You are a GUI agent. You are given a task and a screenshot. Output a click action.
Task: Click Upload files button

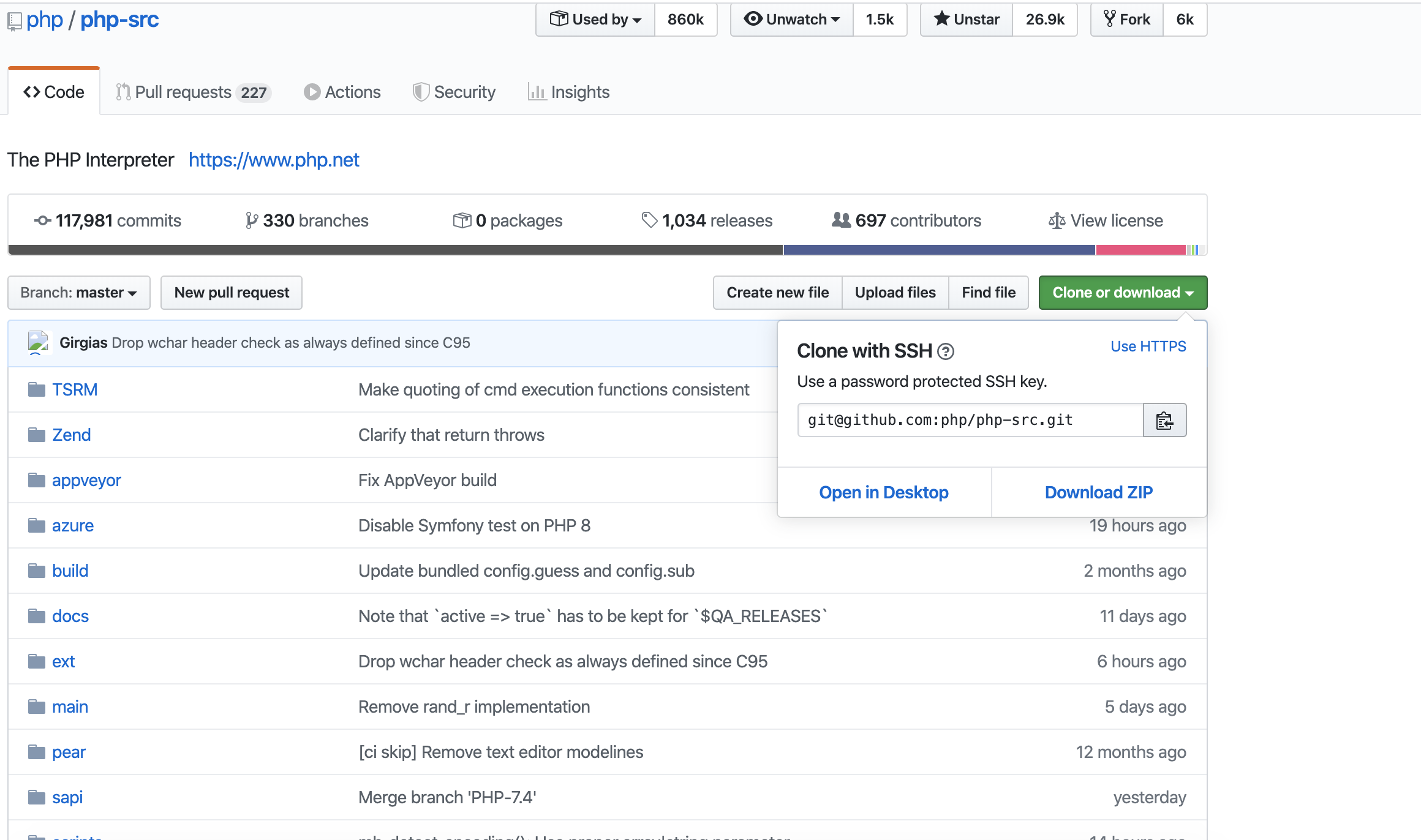[x=895, y=293]
